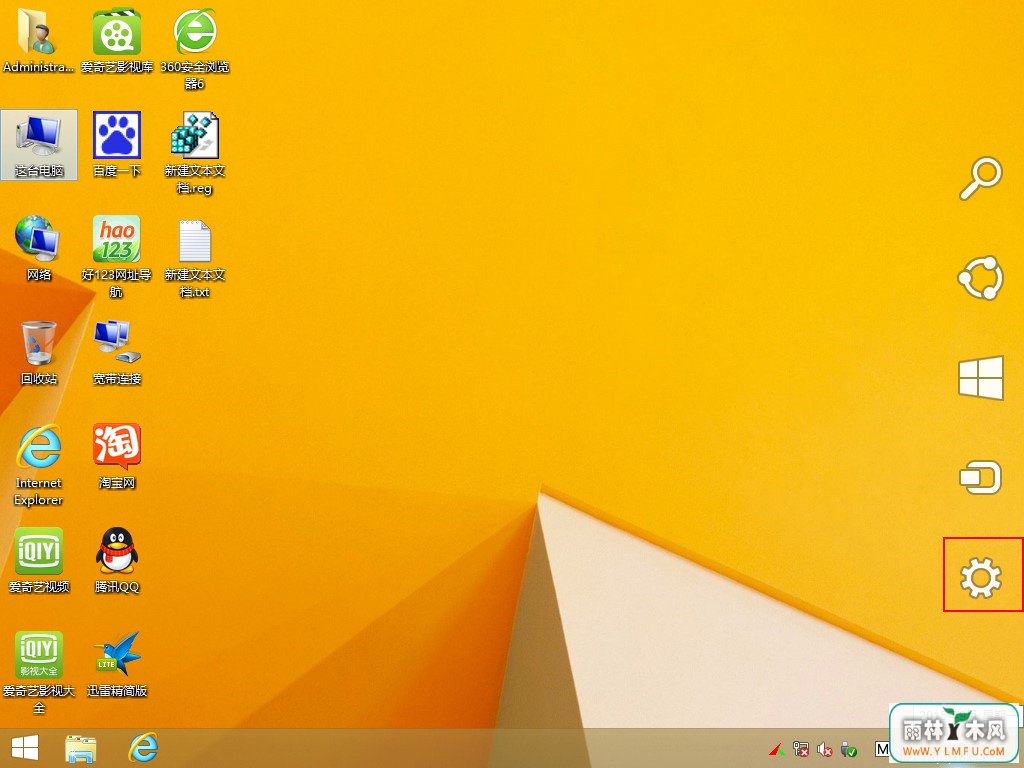Launch Internet Explorer from the taskbar
The height and width of the screenshot is (768, 1024).
tap(143, 747)
